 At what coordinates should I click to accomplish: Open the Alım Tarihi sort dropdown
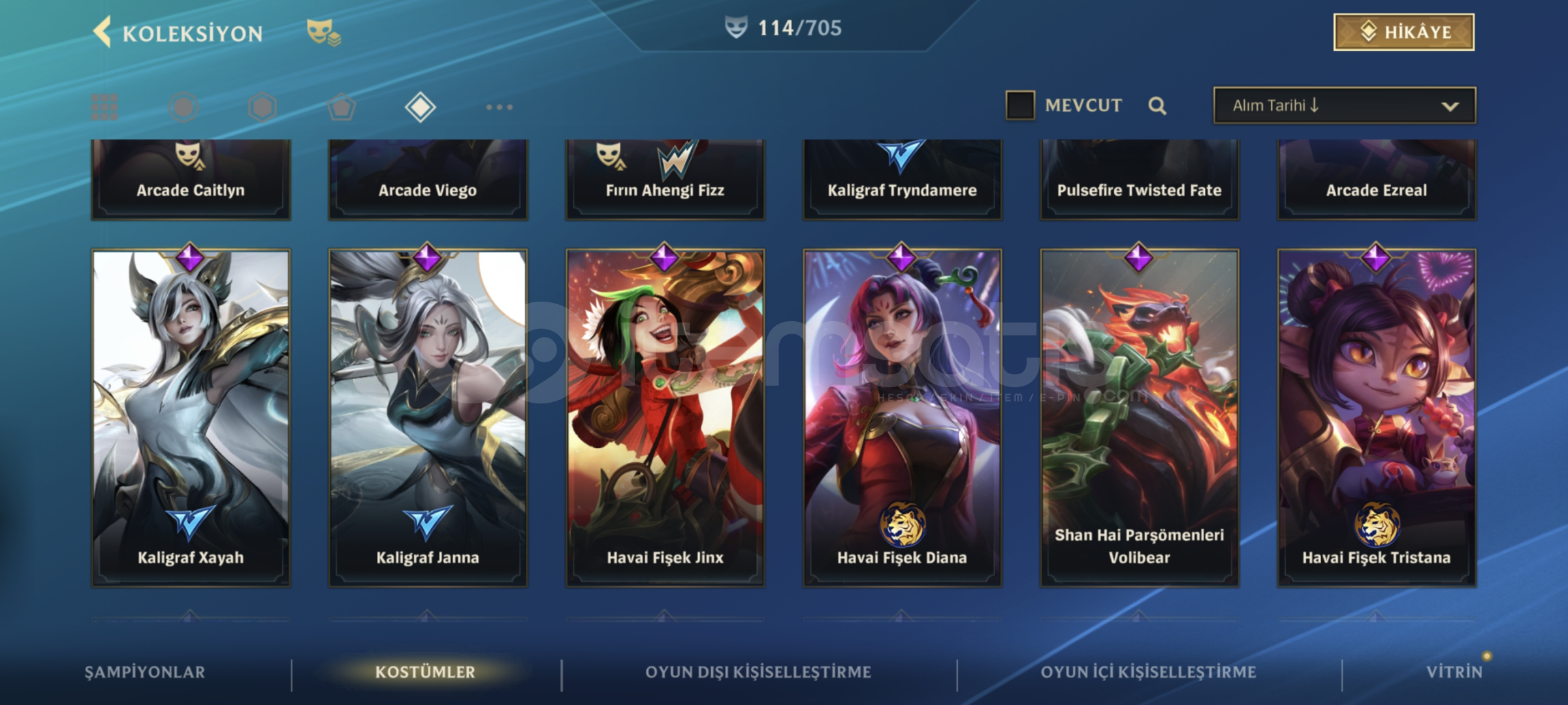(1344, 105)
